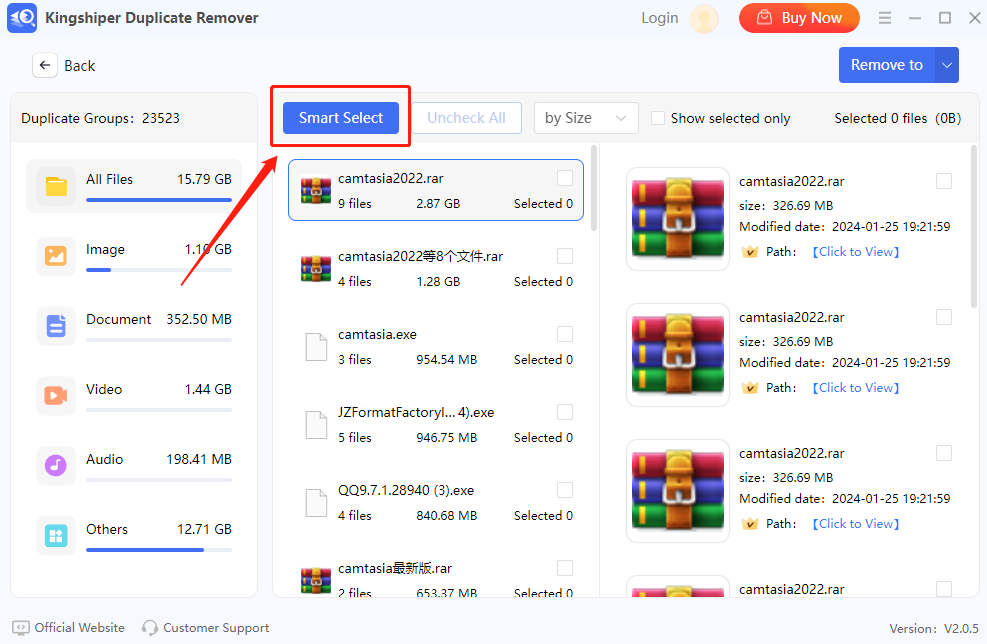This screenshot has height=644, width=987.
Task: Click the rar icon of camtasia2022等8个文件.rar group
Action: pos(316,269)
